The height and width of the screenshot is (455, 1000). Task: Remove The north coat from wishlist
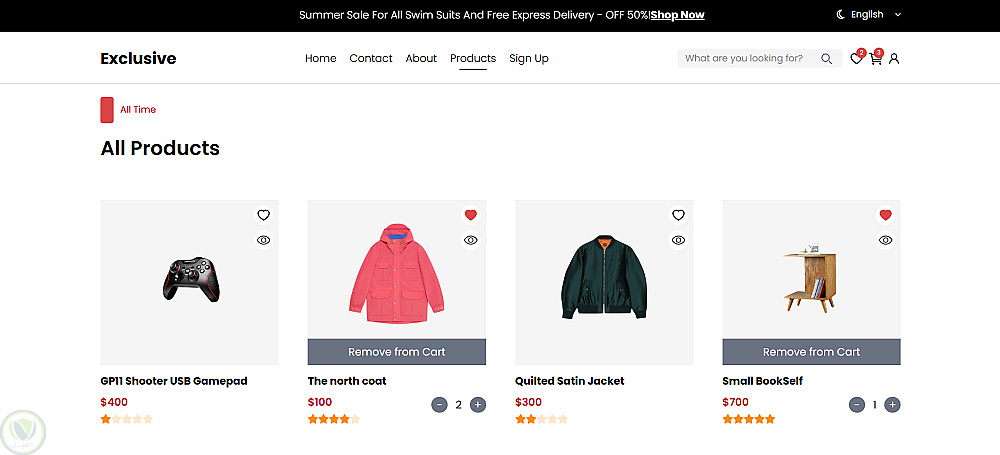[470, 215]
